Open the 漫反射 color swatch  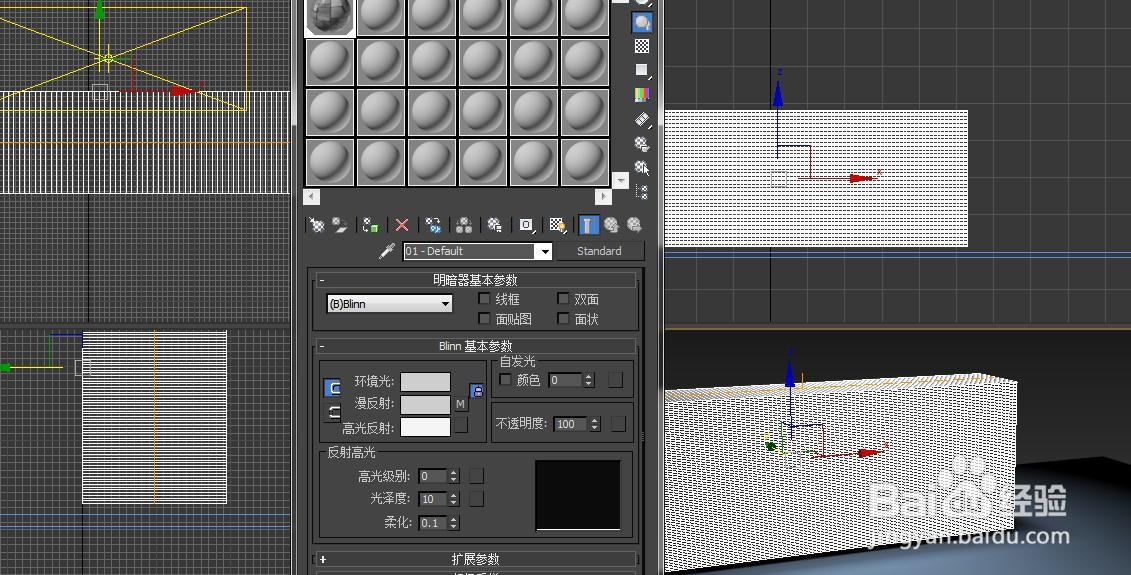point(426,405)
